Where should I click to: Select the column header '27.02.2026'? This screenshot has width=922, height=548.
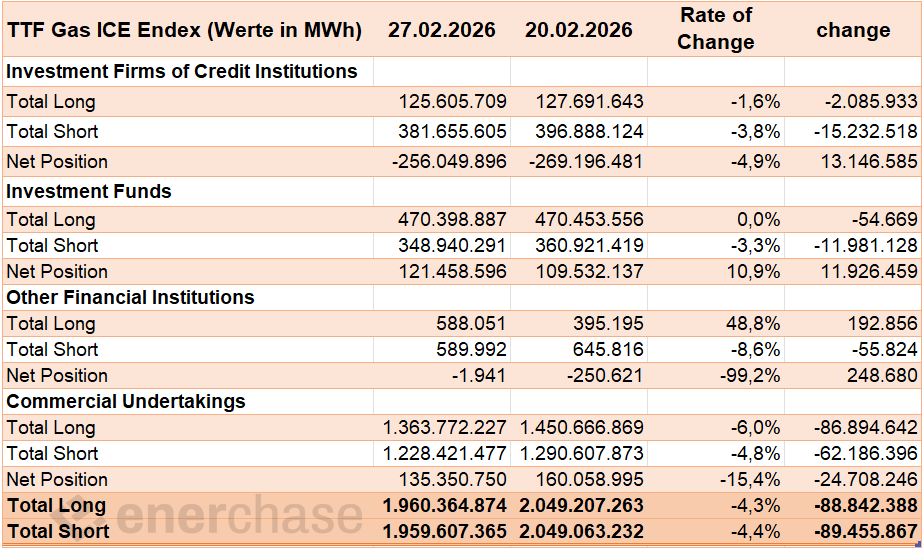click(x=442, y=30)
